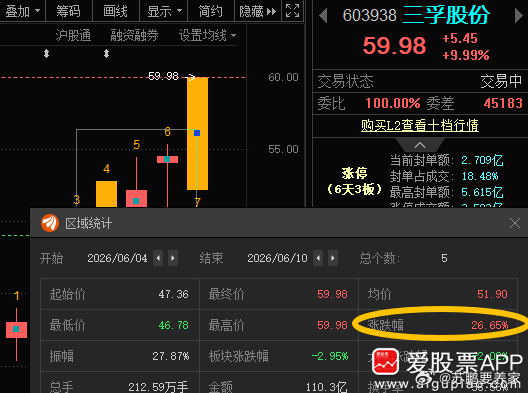Step end date 2026/06/10 backward

(318, 258)
